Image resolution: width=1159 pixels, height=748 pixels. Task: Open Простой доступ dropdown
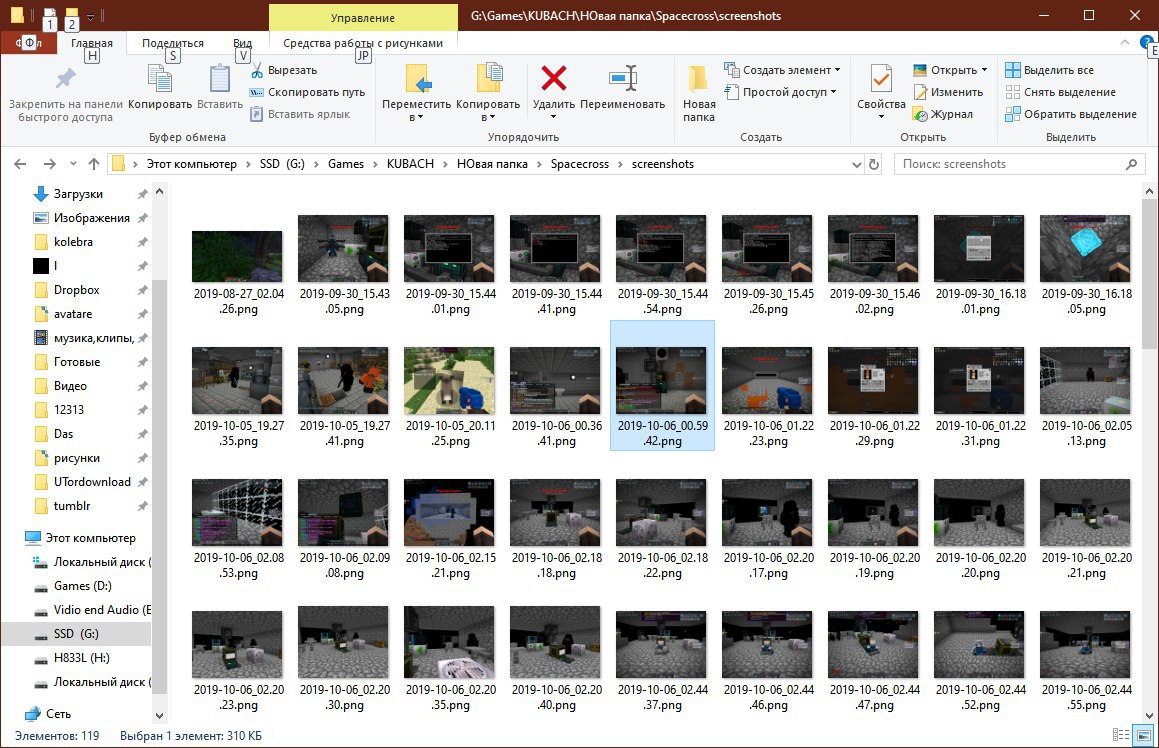pyautogui.click(x=781, y=92)
